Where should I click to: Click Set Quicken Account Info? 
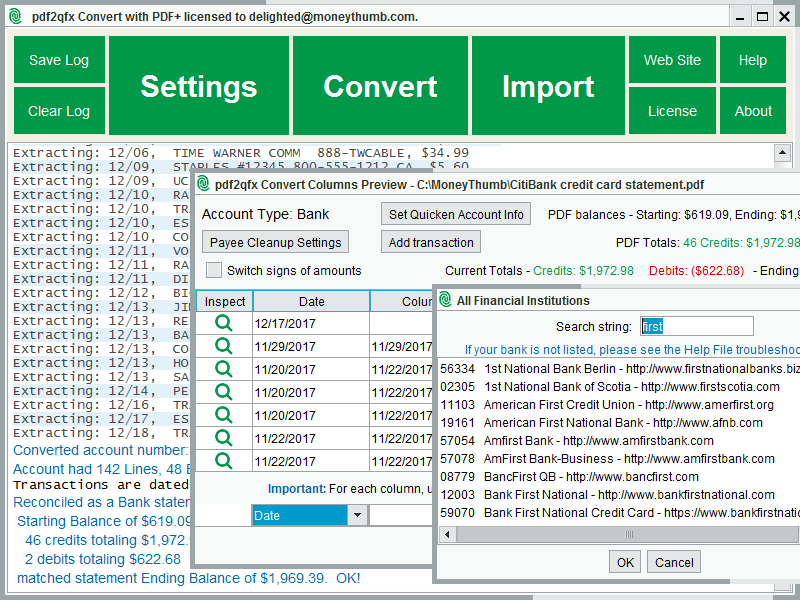456,214
